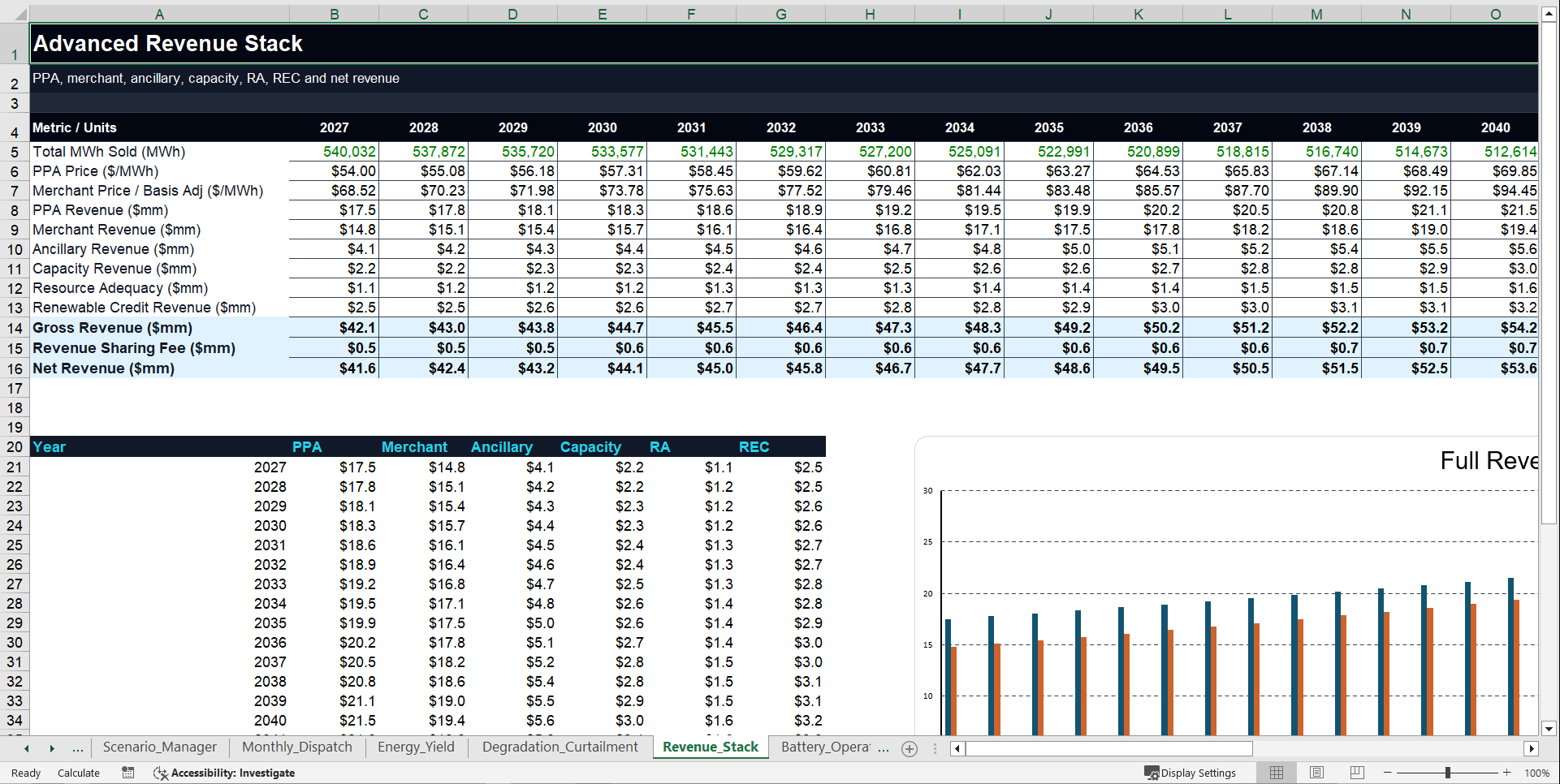Select row 20 header
The width and height of the screenshot is (1560, 784).
15,447
